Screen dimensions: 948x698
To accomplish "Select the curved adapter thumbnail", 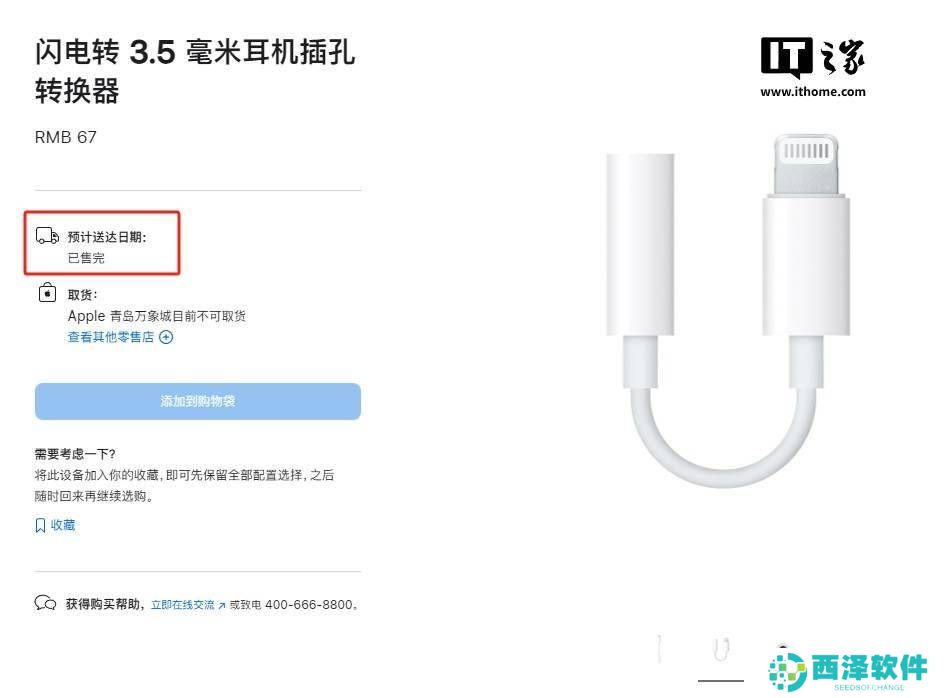I will (721, 649).
